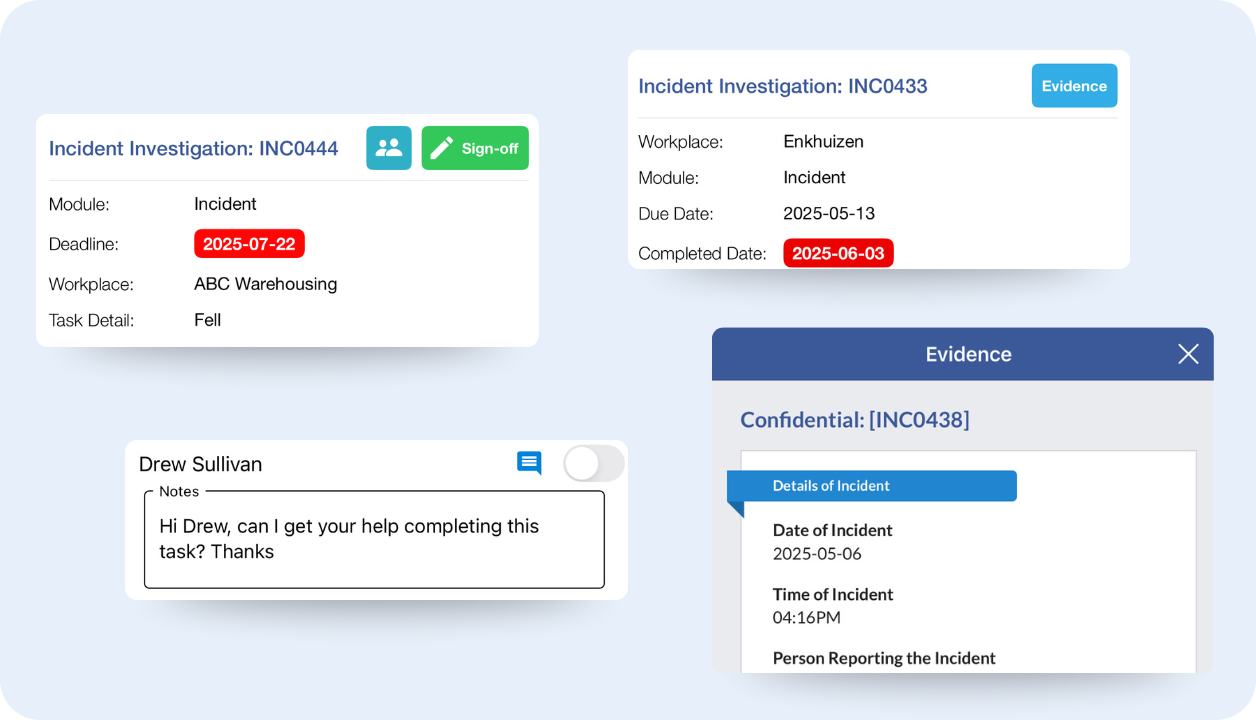The image size is (1256, 720).
Task: Click the green Sign-off button
Action: click(475, 148)
